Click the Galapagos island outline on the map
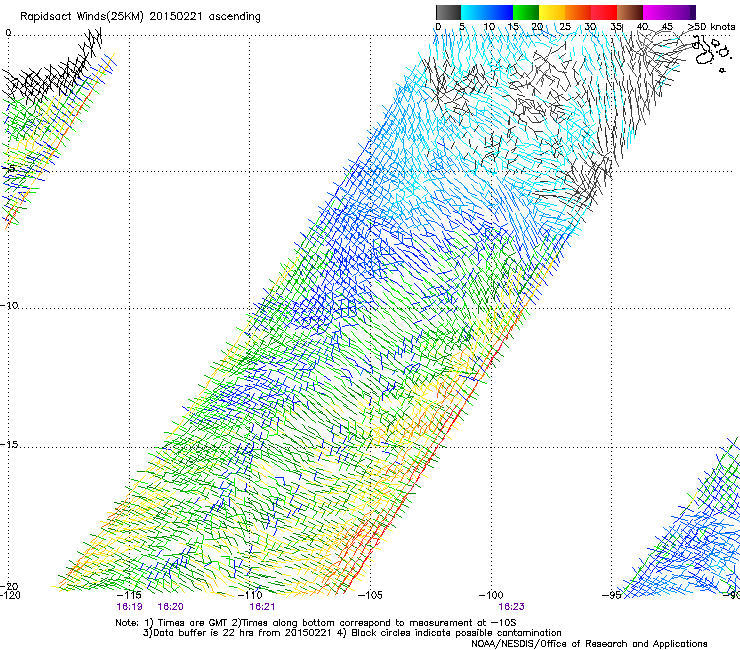 (x=704, y=56)
